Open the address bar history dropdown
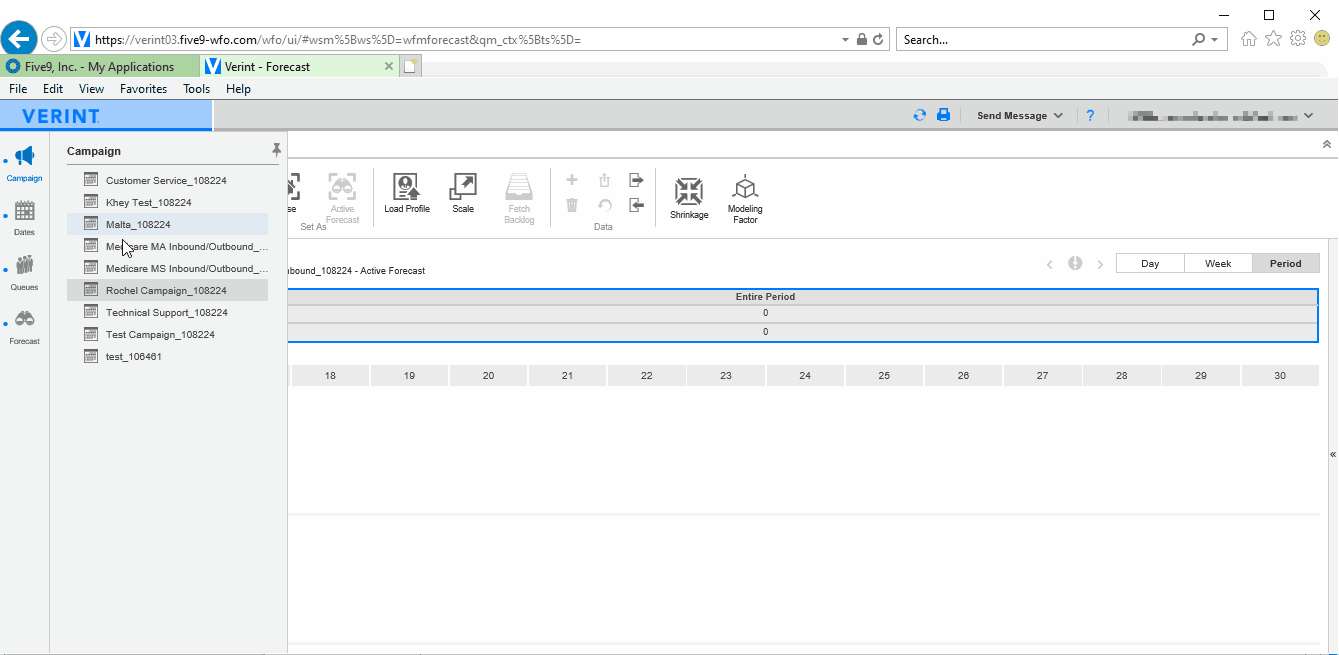The image size is (1339, 655). [847, 40]
